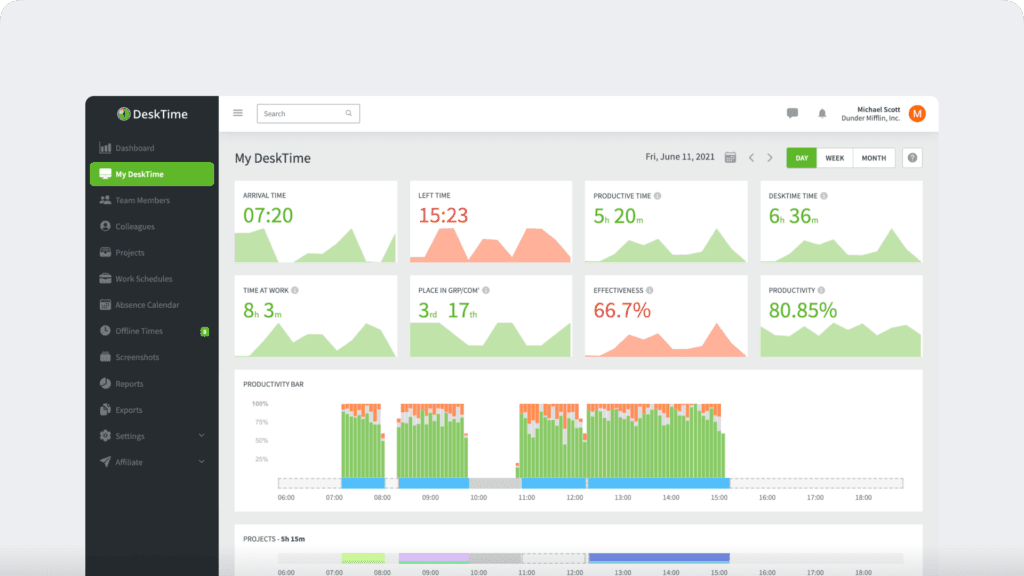Click the DeskTime logo

(152, 114)
